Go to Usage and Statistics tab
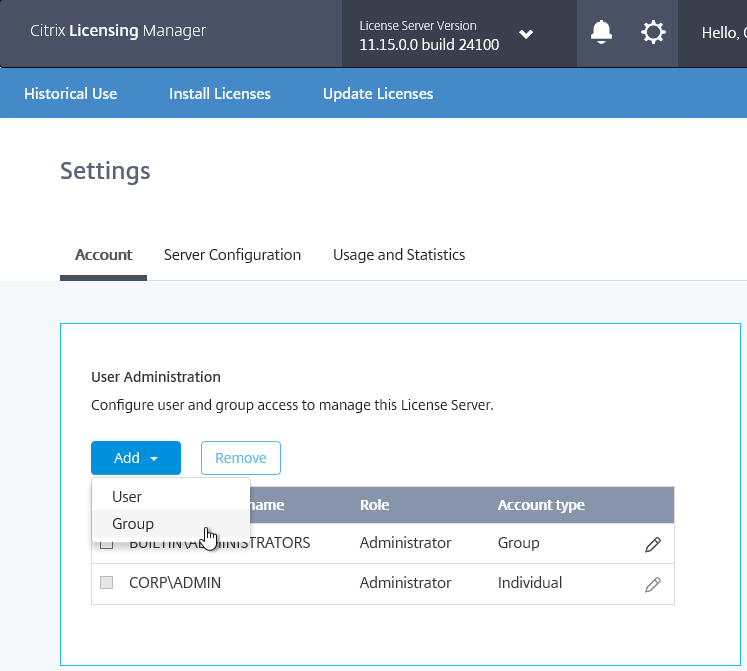 pyautogui.click(x=399, y=255)
